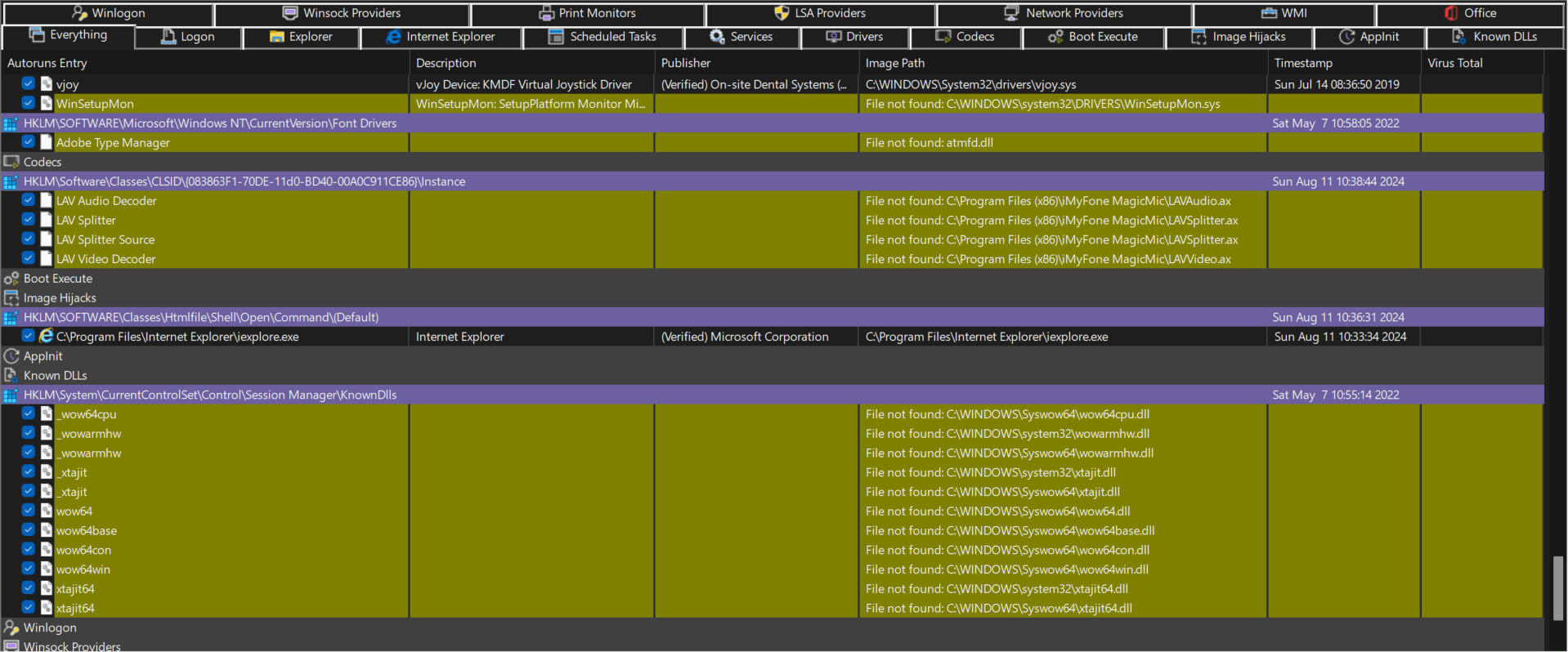Open the Winlogon tab
The image size is (1568, 652).
107,13
